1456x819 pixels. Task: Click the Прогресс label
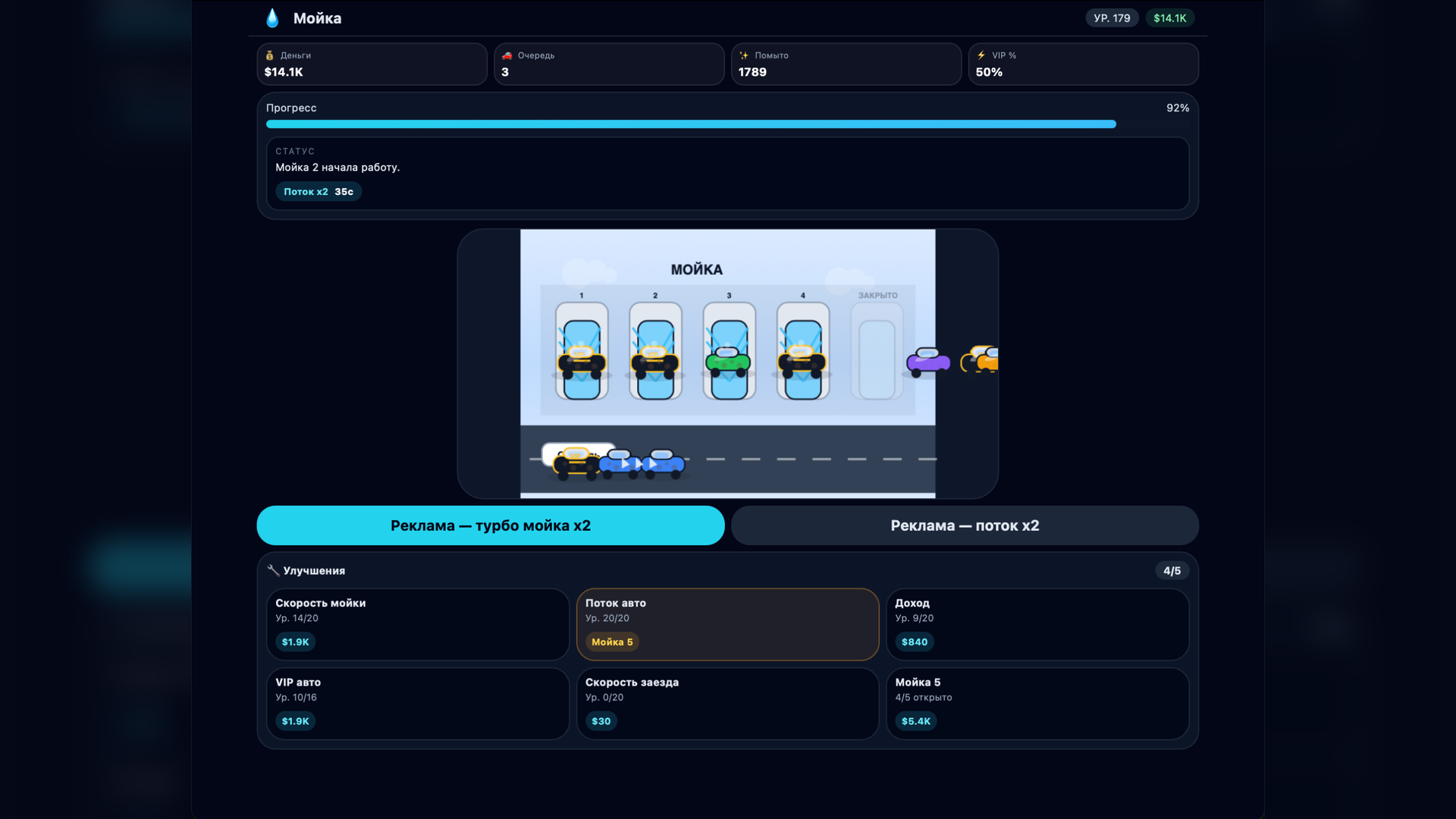coord(291,108)
